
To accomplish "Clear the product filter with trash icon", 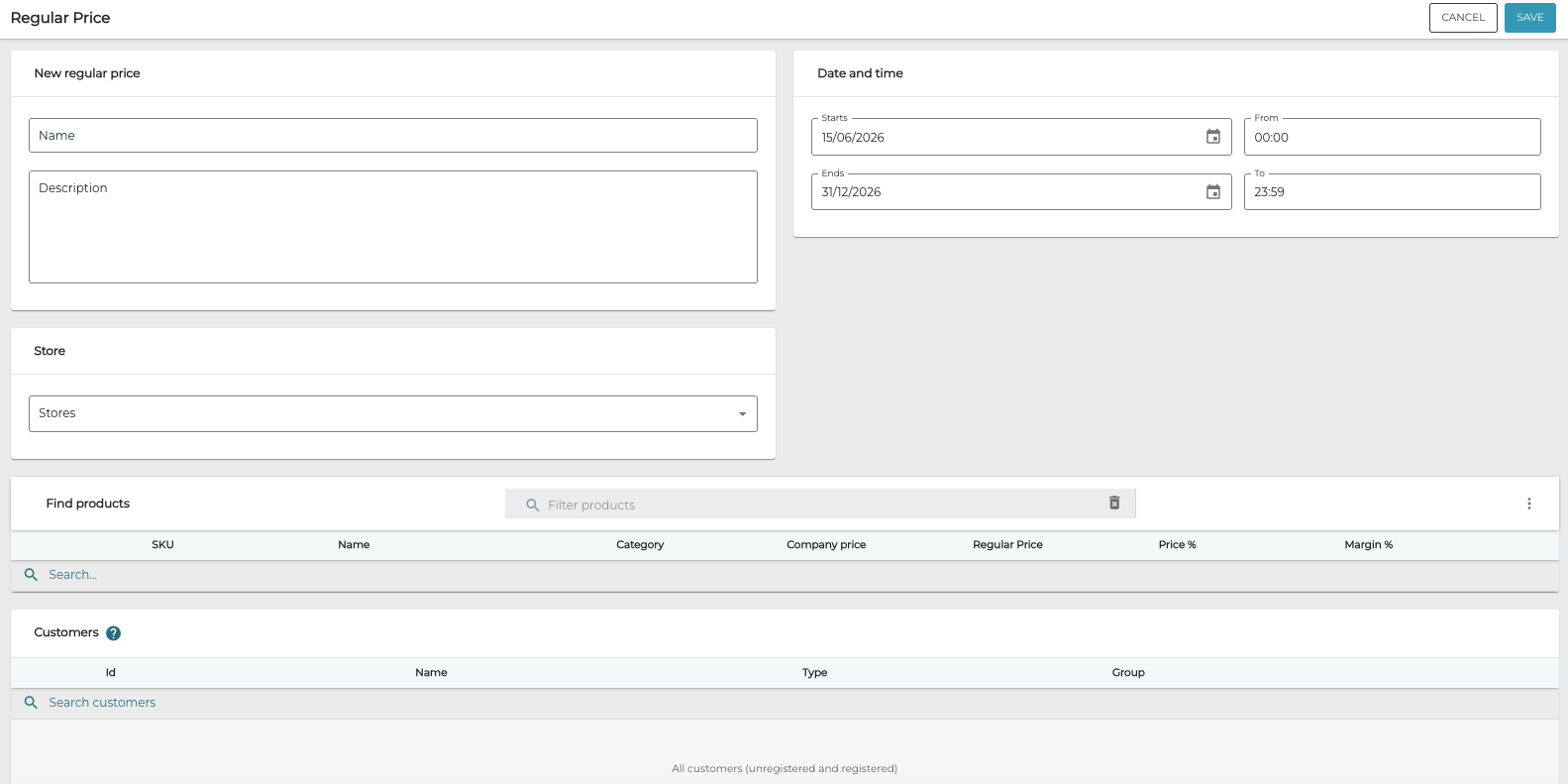I will point(1114,504).
